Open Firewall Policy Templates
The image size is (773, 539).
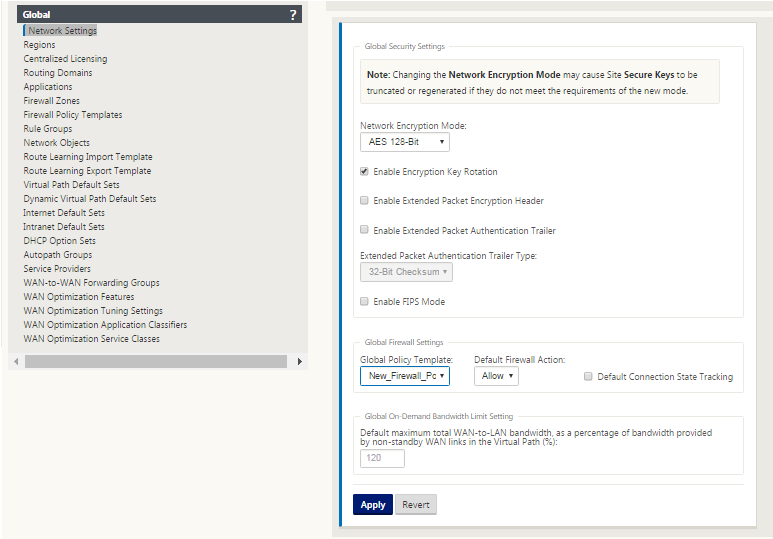pos(72,115)
